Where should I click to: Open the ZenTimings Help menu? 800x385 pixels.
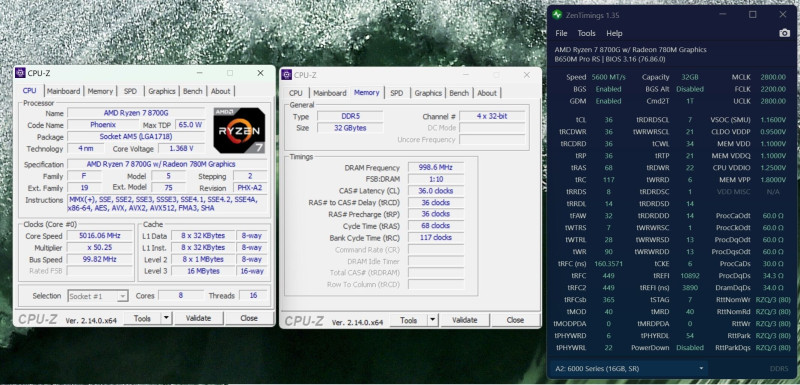[x=614, y=33]
